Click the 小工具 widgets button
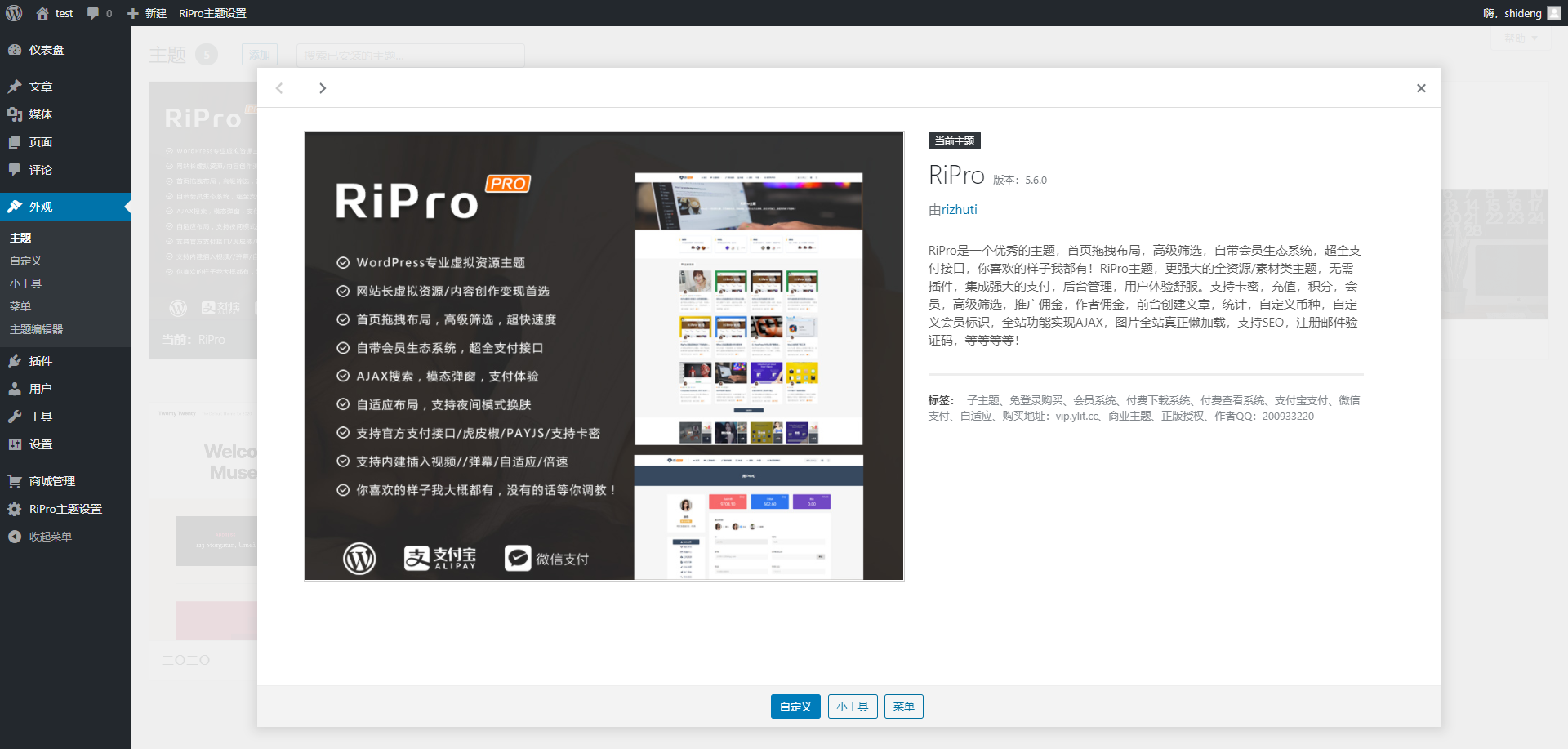The width and height of the screenshot is (1568, 749). [x=853, y=707]
